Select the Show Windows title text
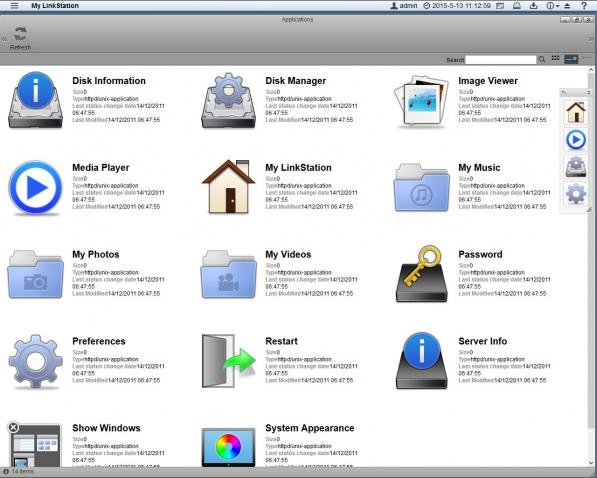 coord(106,428)
